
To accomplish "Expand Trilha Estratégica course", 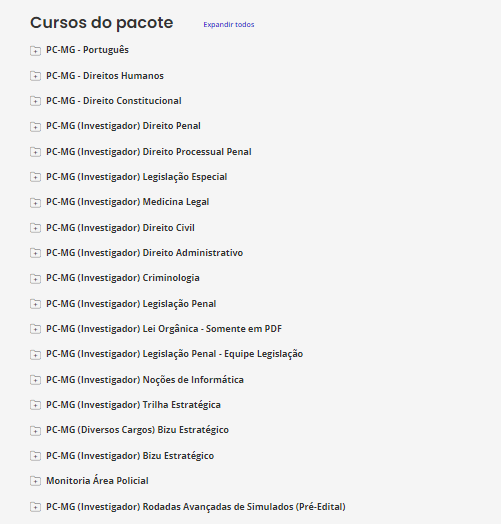I will tap(133, 405).
